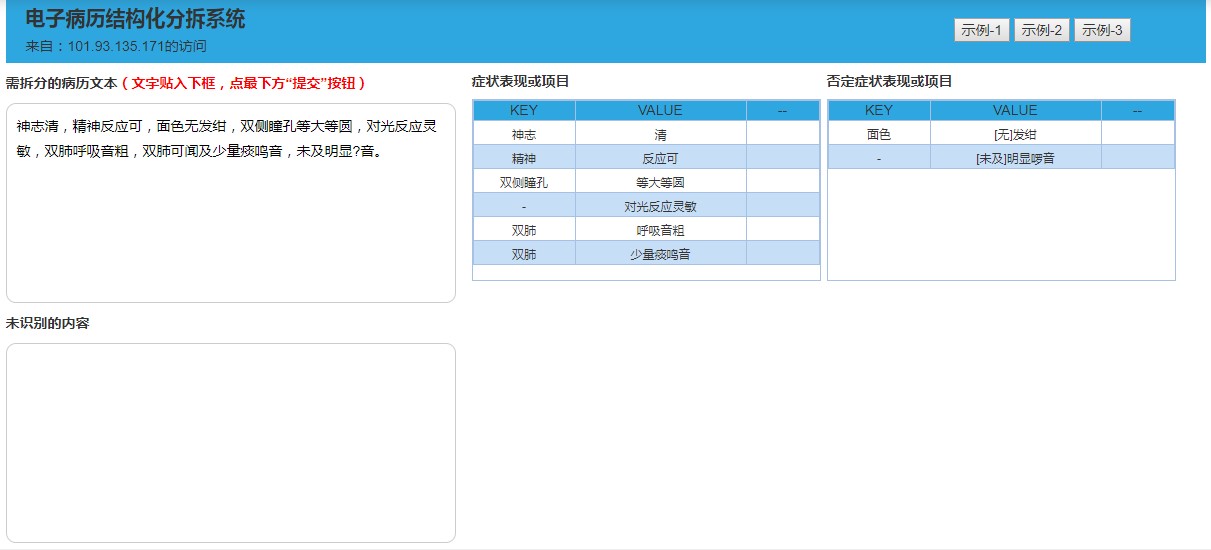Click the 双侧瞳孔 key cell
Screen dimensions: 1211x550
pyautogui.click(x=523, y=182)
